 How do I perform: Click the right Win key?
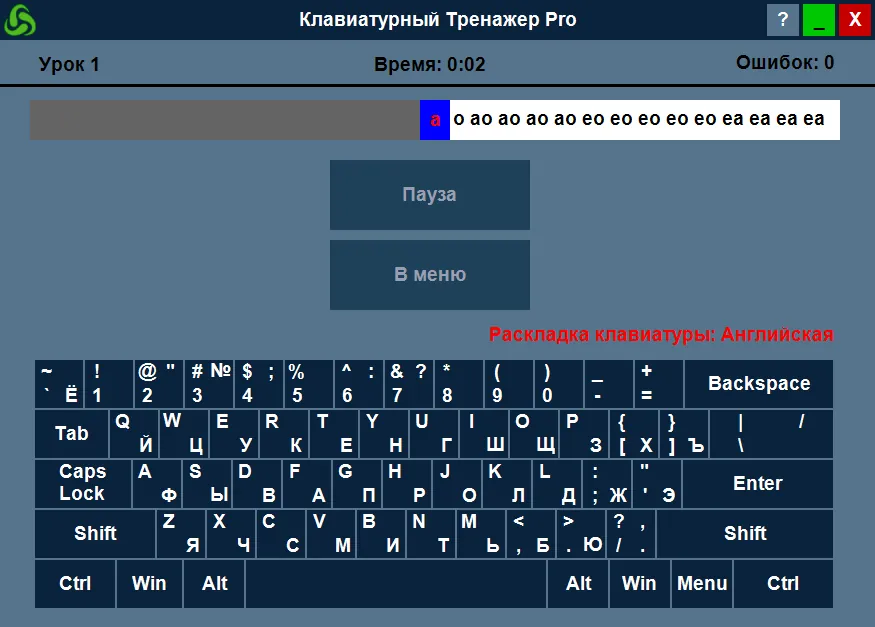tap(639, 583)
